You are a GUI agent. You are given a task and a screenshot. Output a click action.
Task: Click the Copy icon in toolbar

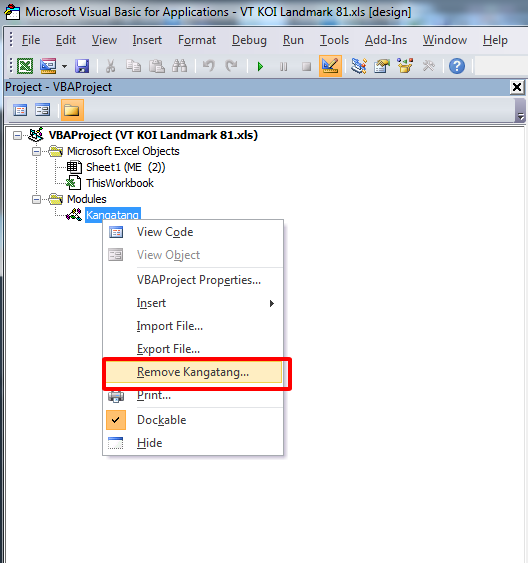[x=134, y=66]
